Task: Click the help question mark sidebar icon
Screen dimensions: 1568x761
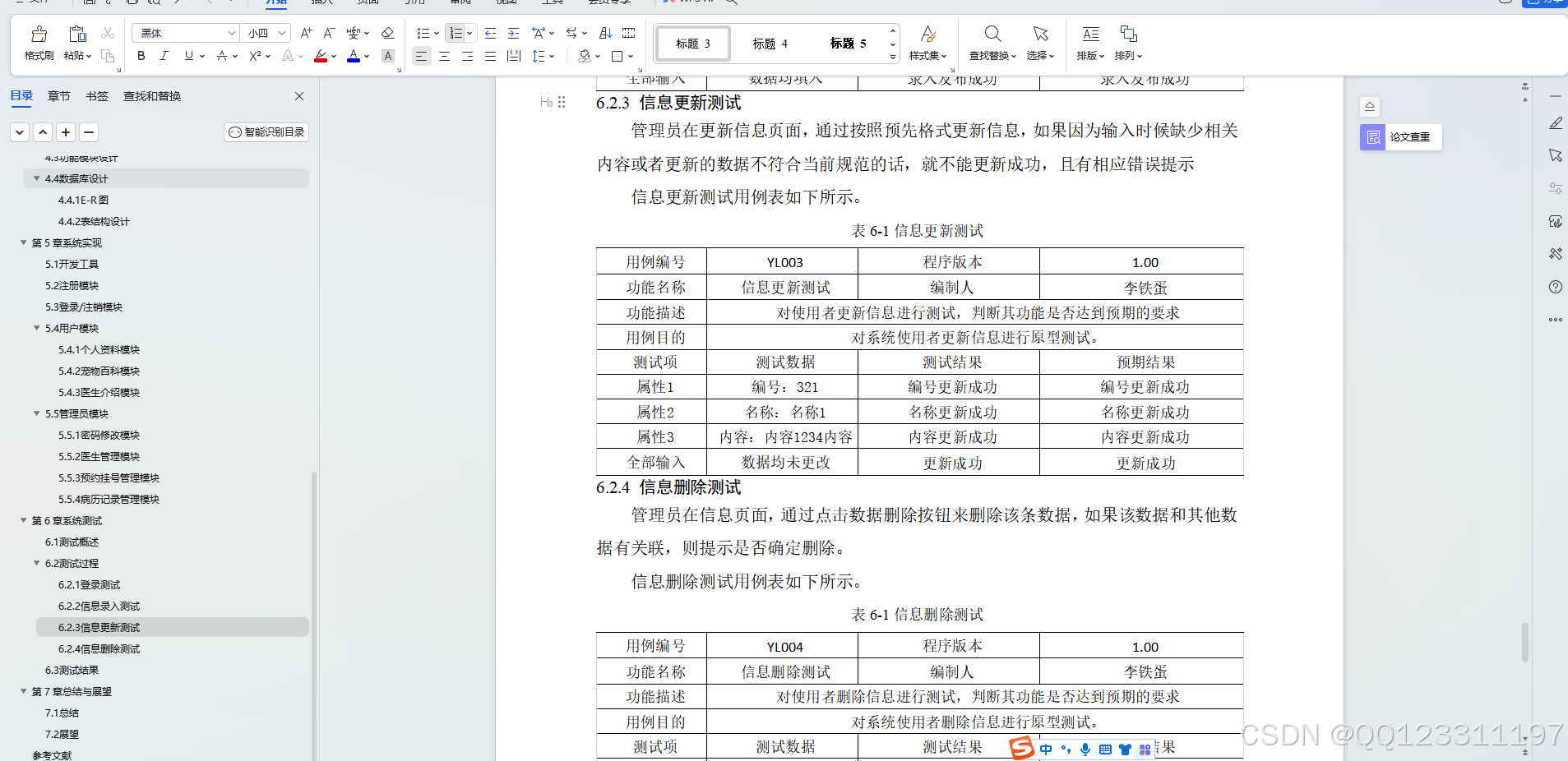Action: coord(1555,287)
